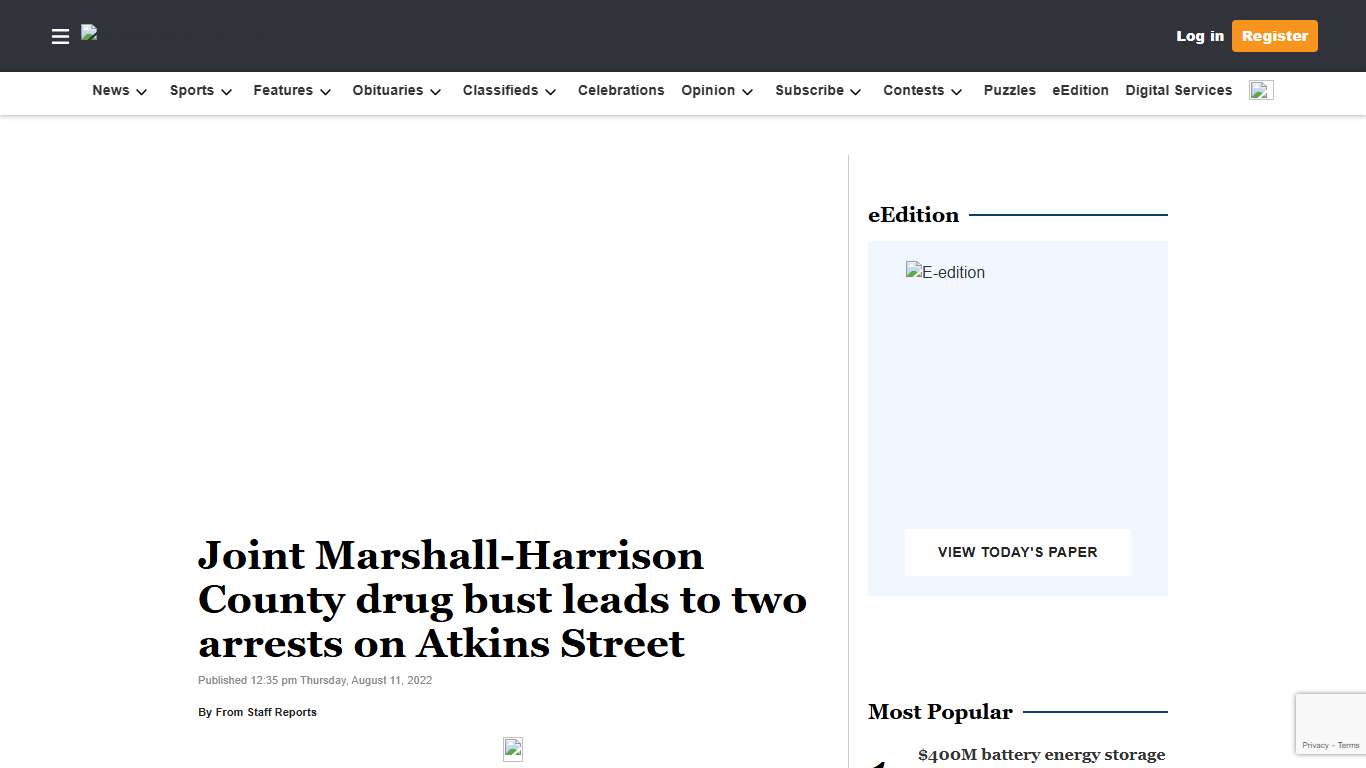This screenshot has width=1366, height=768.
Task: Click the search icon next to Digital Services
Action: click(1260, 89)
